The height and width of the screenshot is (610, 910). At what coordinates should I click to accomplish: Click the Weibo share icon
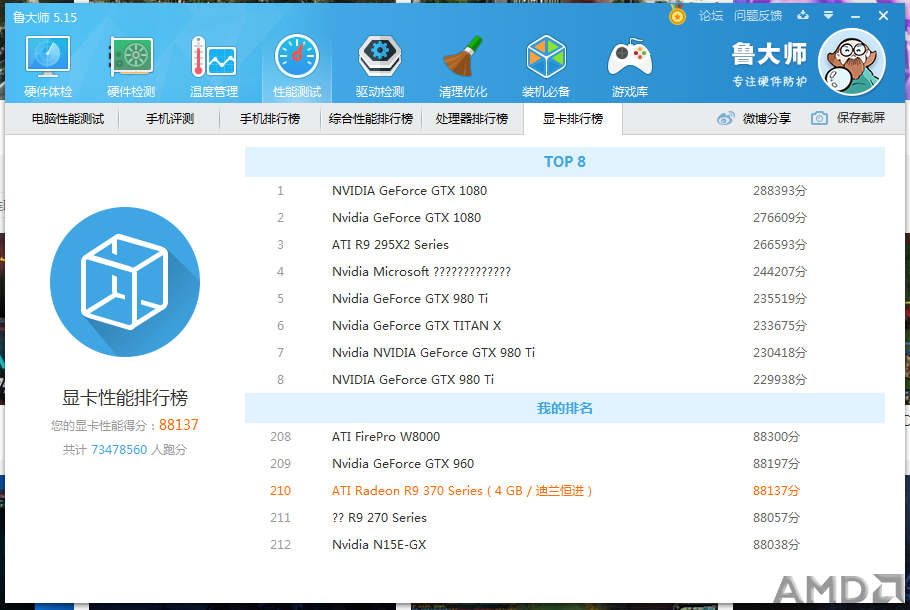(x=725, y=118)
